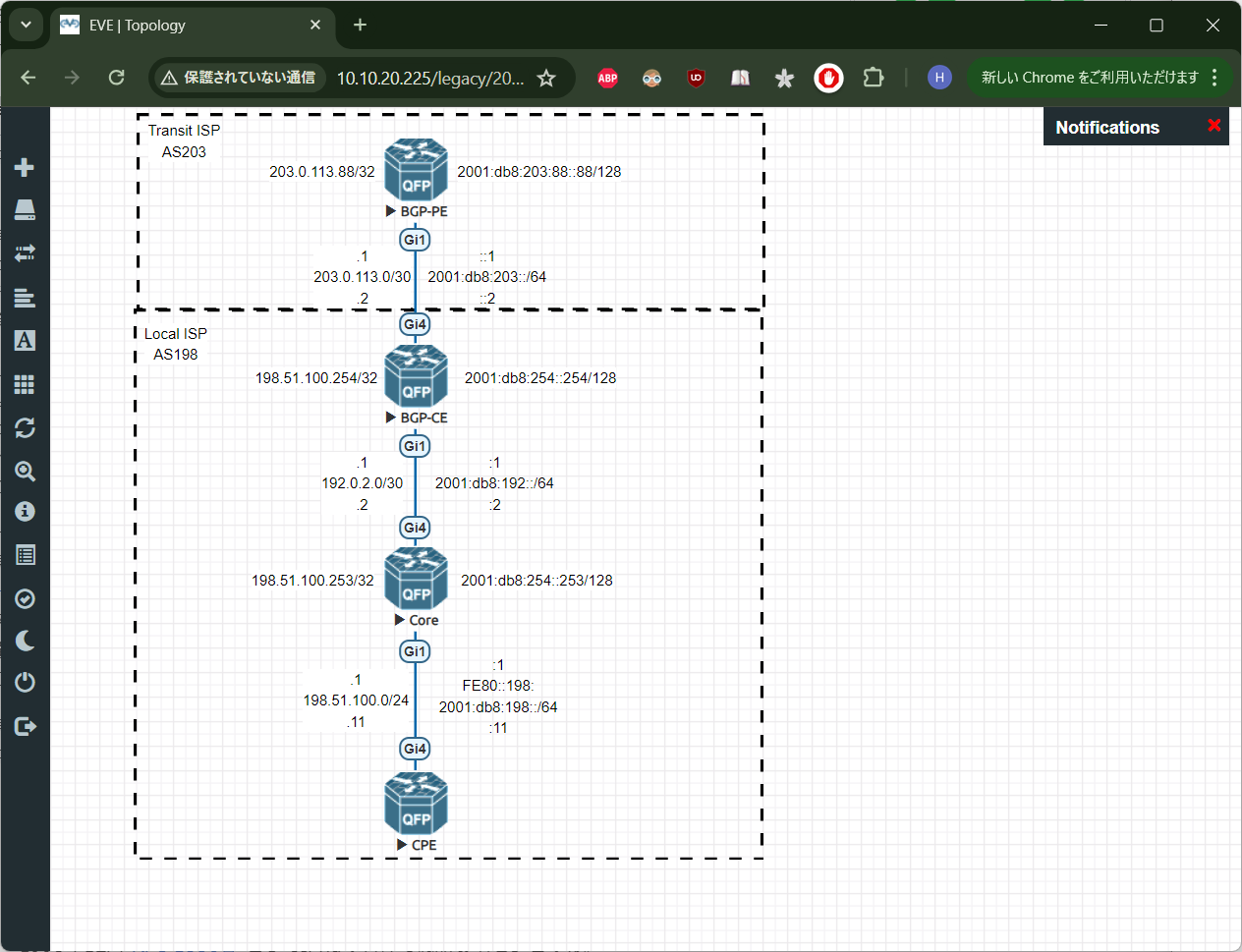Click the address bar URL field
Screen dimensions: 1242x952
tap(429, 79)
